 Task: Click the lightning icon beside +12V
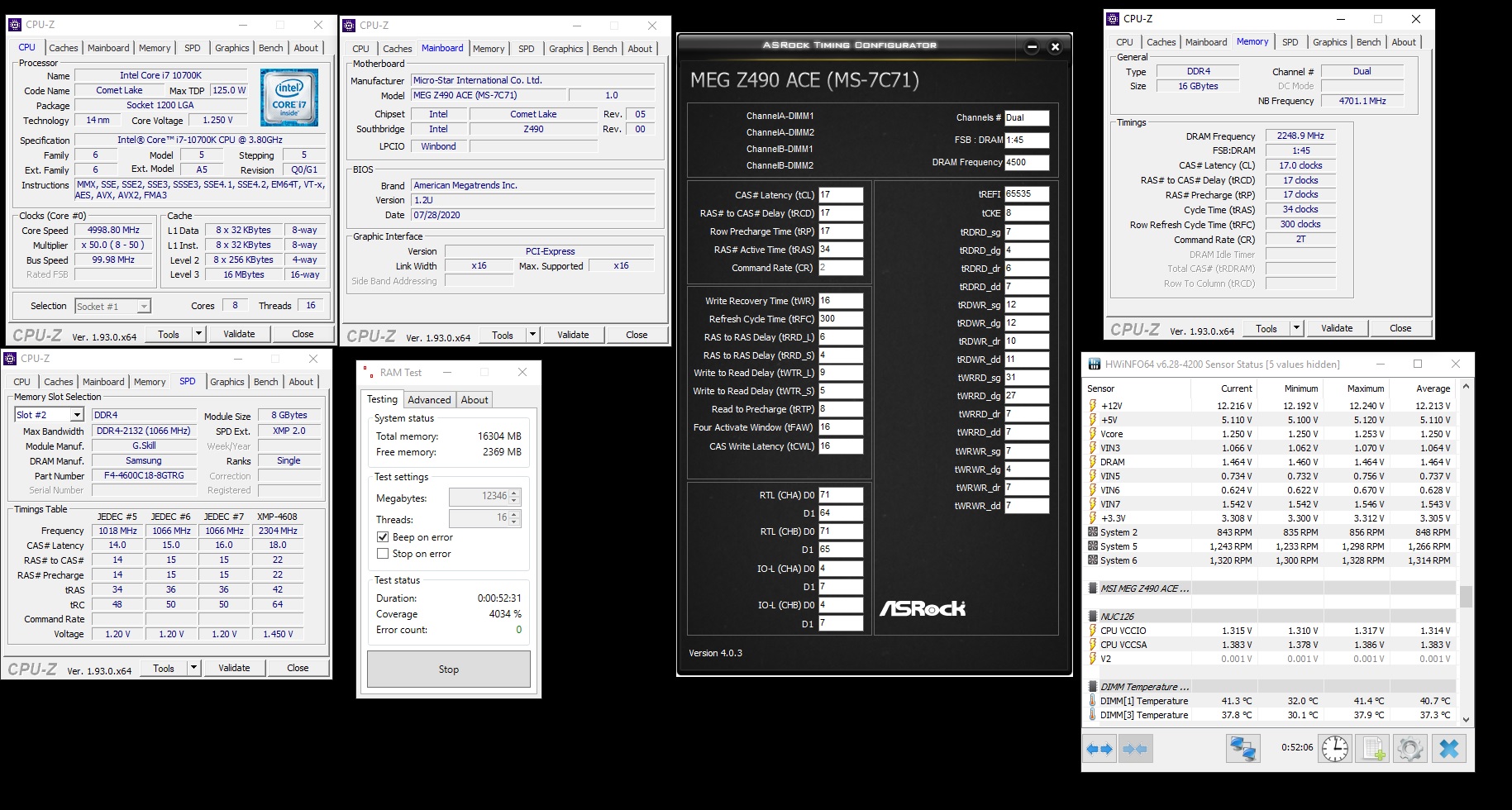coord(1093,406)
